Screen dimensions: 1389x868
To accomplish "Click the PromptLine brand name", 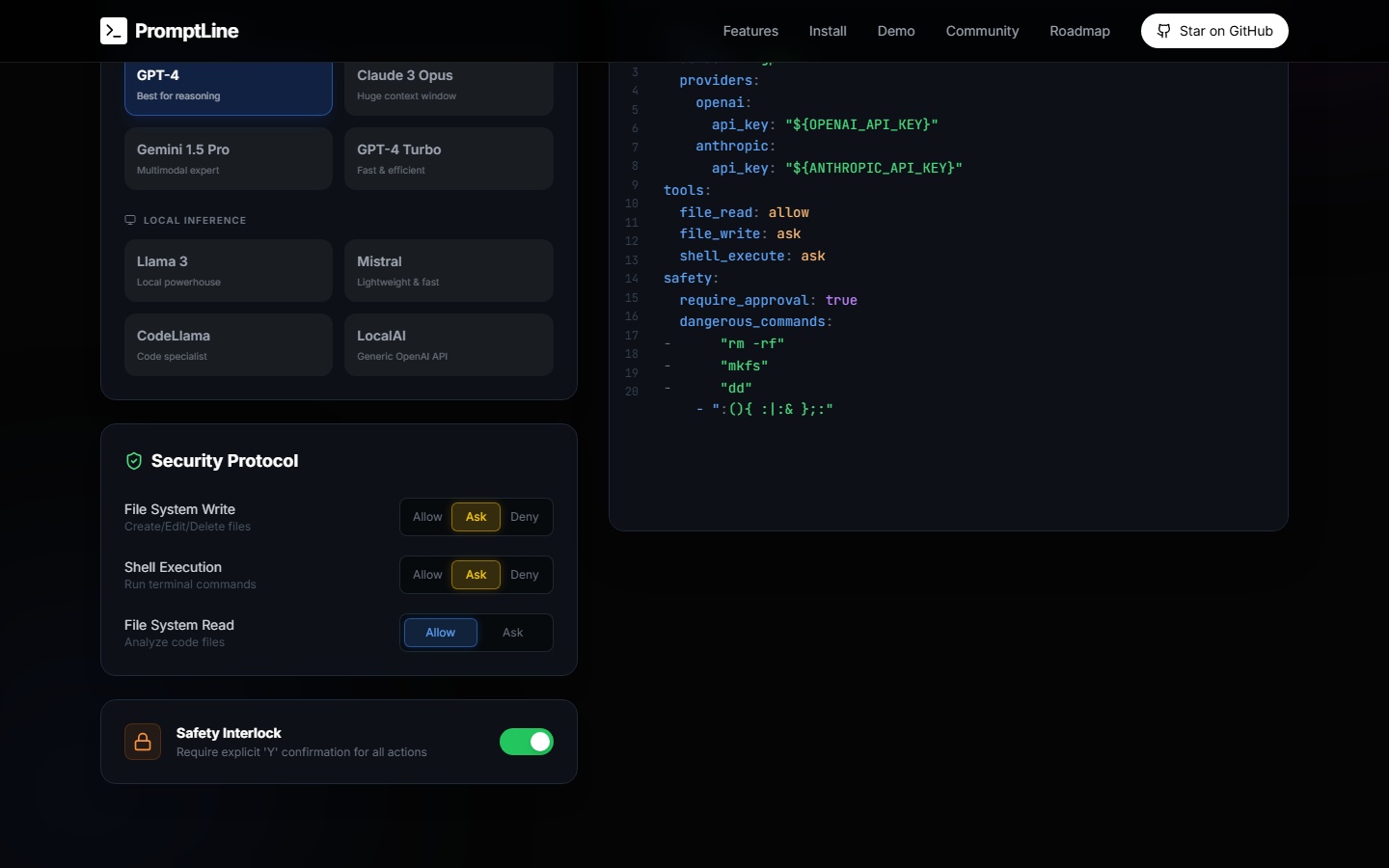I will (187, 31).
